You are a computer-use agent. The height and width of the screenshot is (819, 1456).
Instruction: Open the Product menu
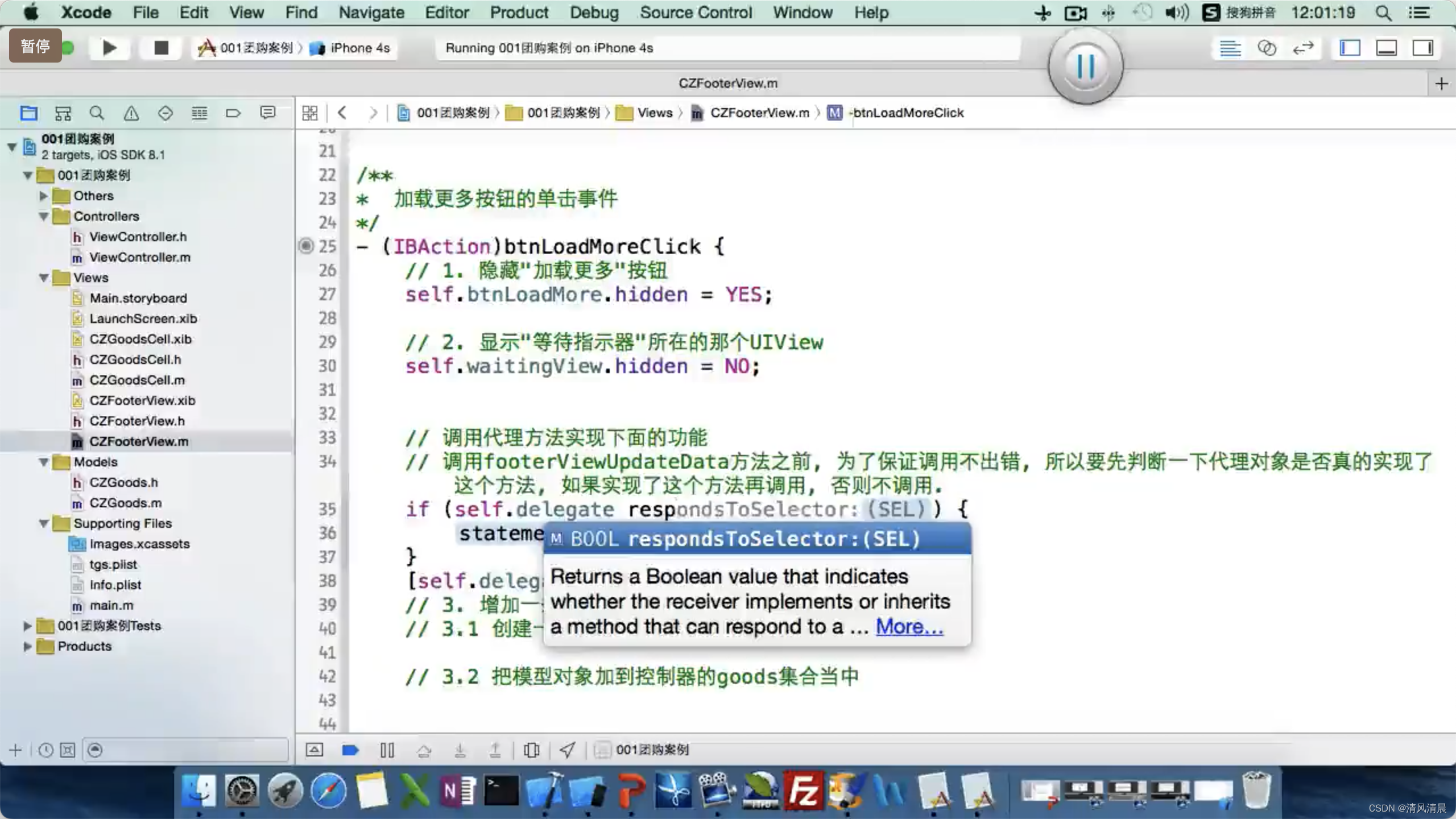519,13
